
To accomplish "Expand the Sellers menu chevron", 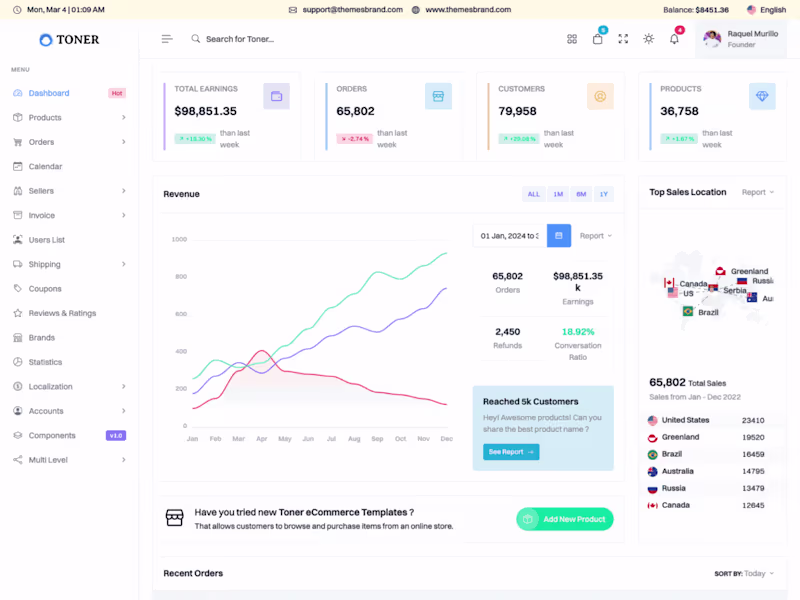I will click(x=123, y=191).
